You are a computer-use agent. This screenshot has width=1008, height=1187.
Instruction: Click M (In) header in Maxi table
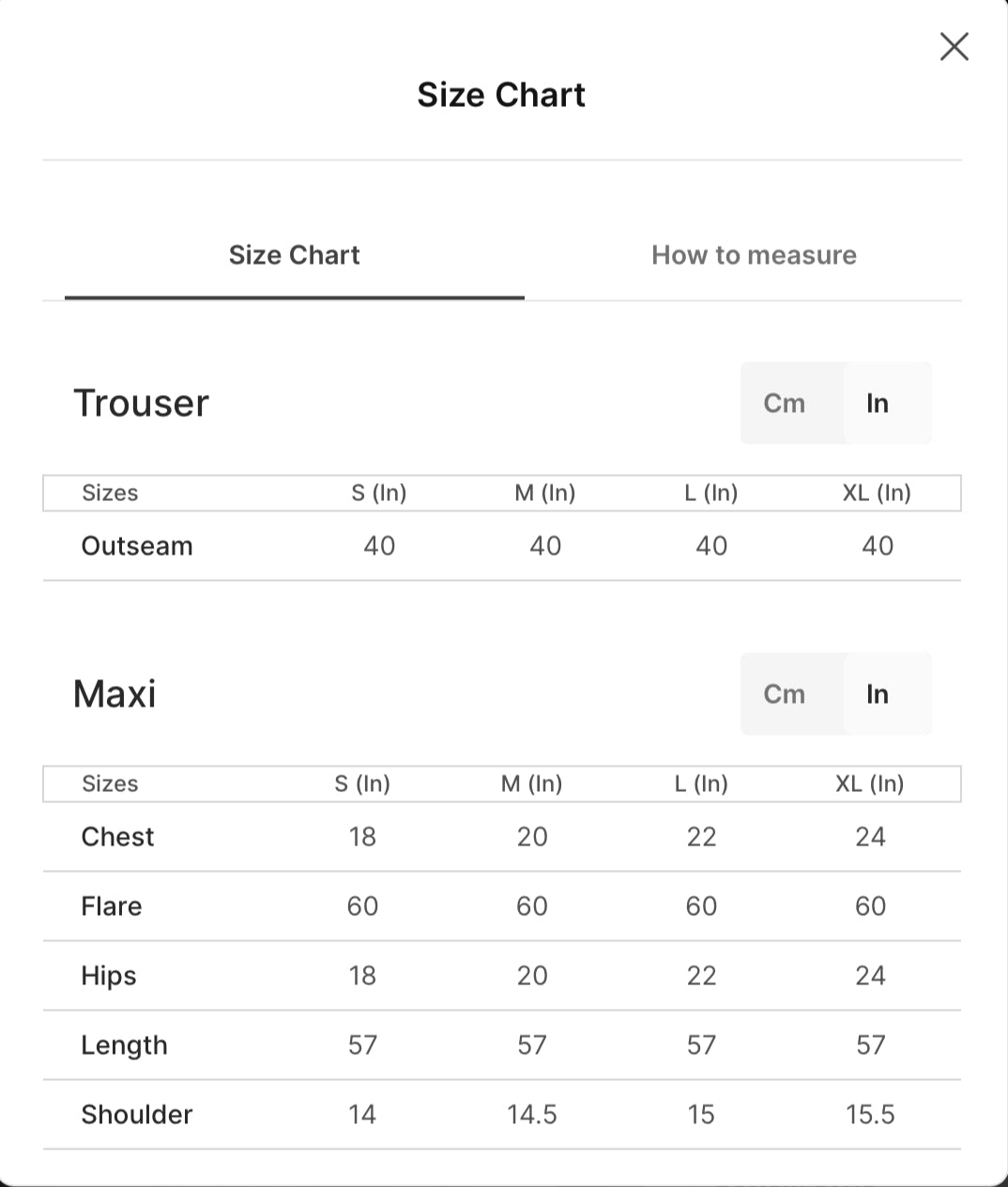pyautogui.click(x=532, y=784)
